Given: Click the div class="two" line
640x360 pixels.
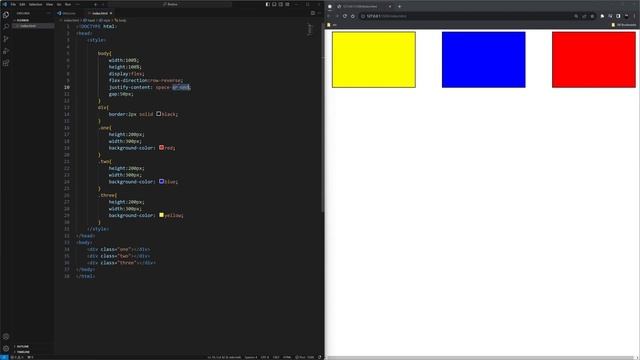Looking at the screenshot, I should click(118, 256).
